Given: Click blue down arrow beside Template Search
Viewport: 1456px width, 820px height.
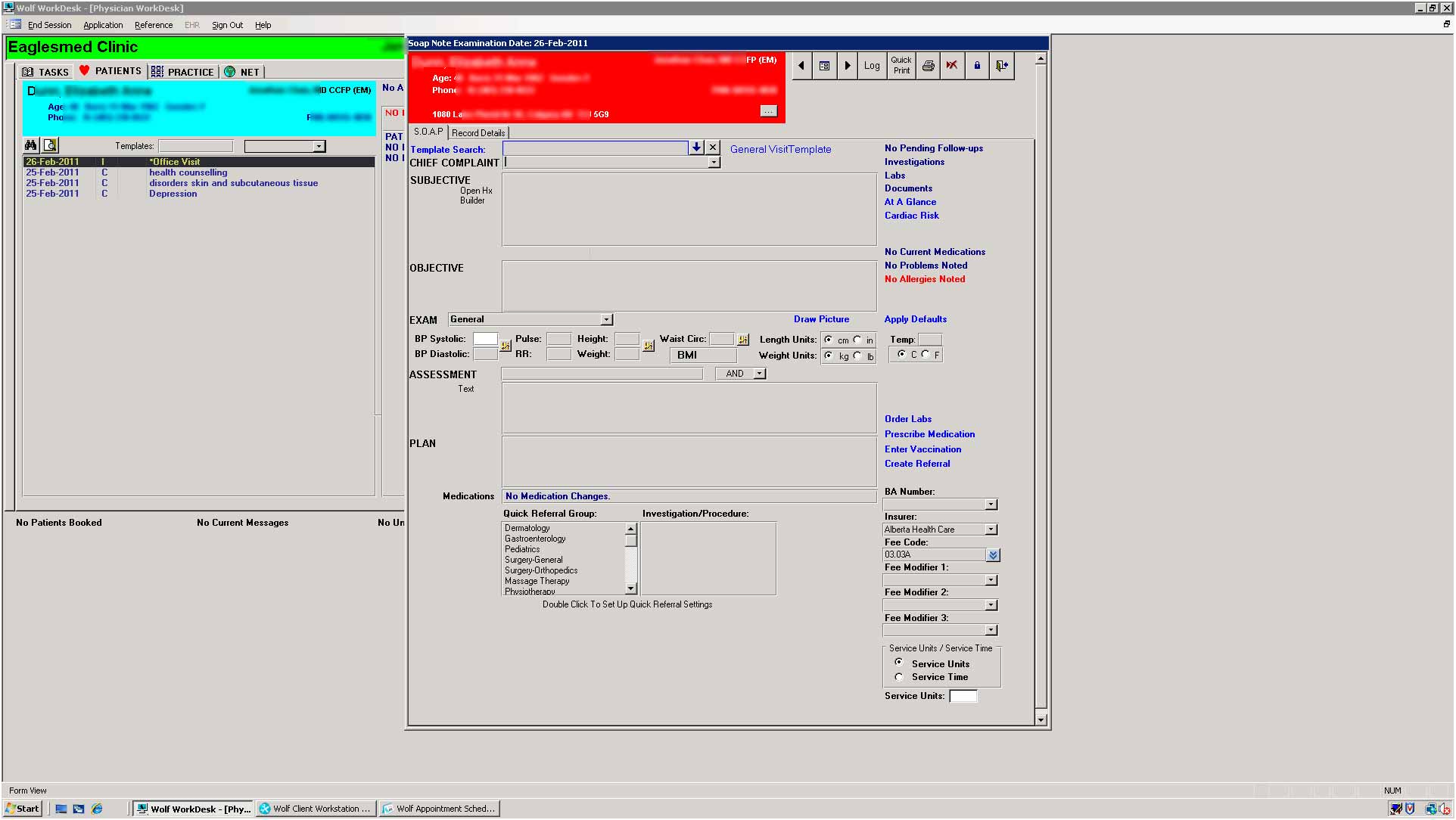Looking at the screenshot, I should pyautogui.click(x=696, y=148).
